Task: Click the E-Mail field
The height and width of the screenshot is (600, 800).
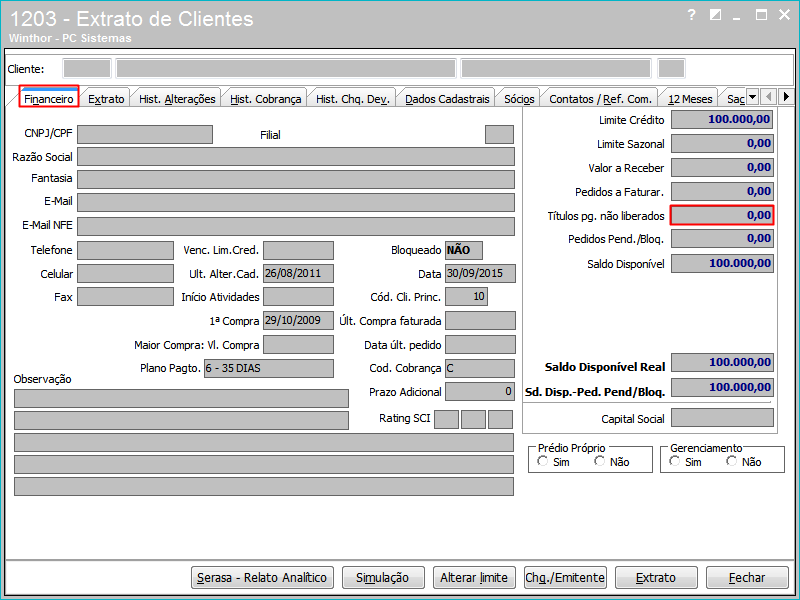Action: tap(296, 203)
